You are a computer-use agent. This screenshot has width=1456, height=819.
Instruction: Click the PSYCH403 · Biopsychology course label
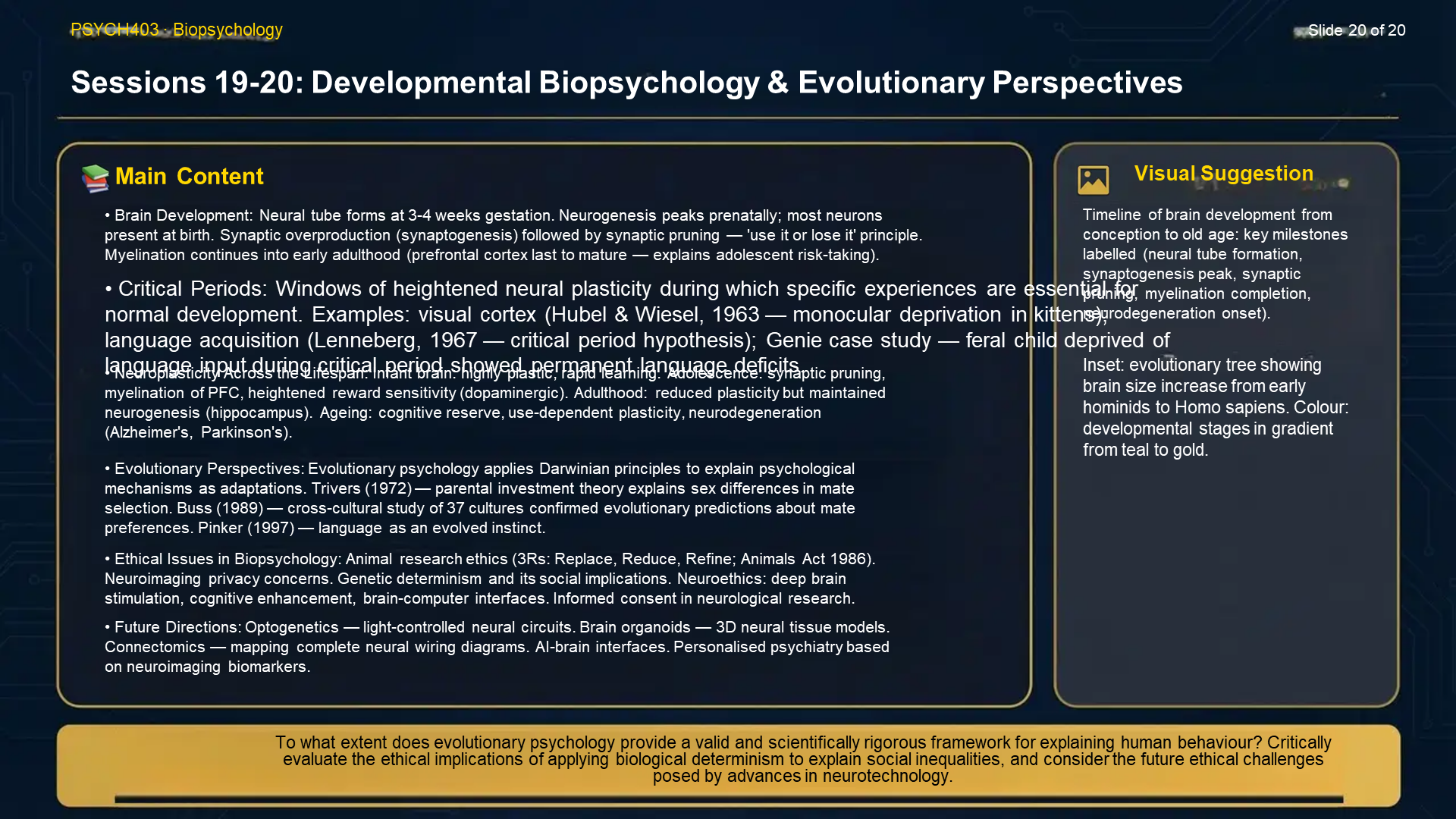[x=176, y=30]
